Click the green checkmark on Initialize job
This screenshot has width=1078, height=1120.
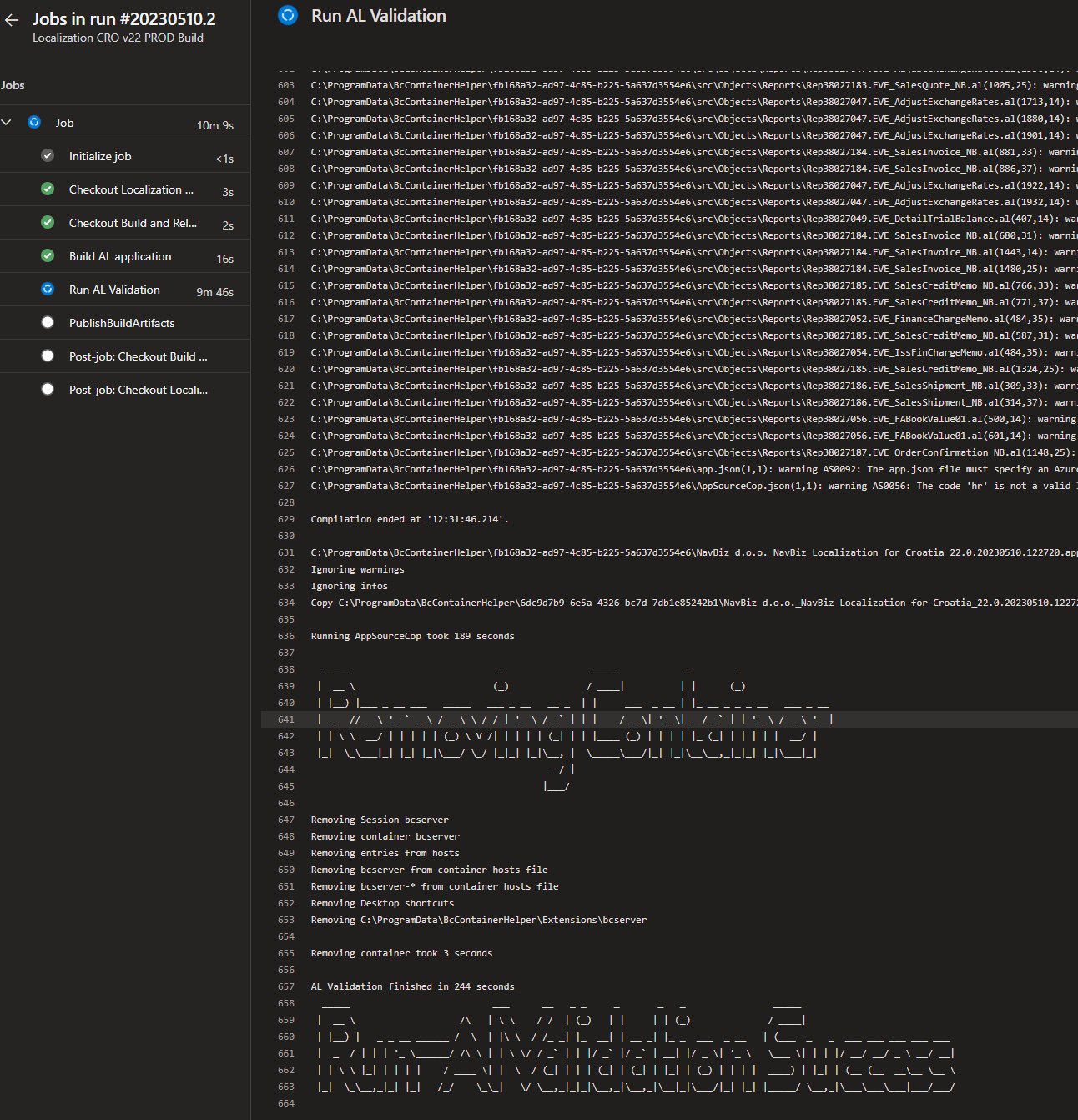coord(48,155)
